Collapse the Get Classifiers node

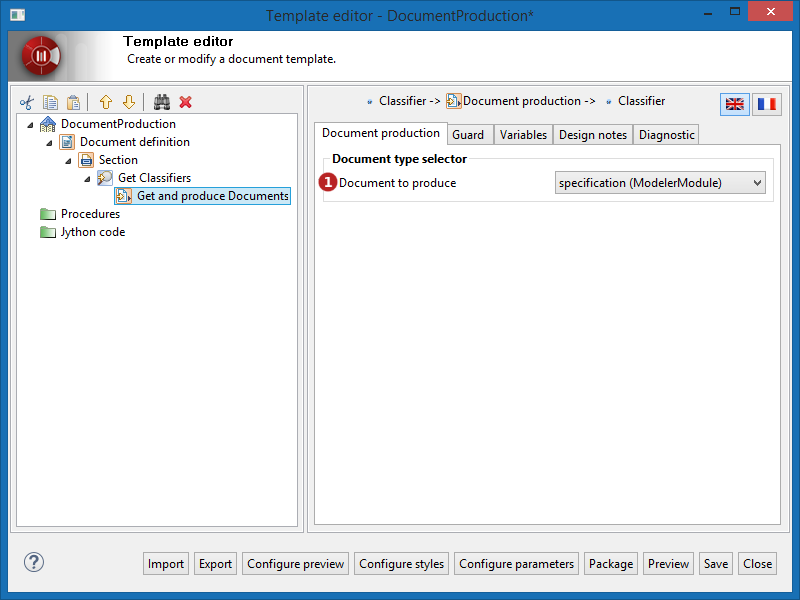tap(87, 179)
